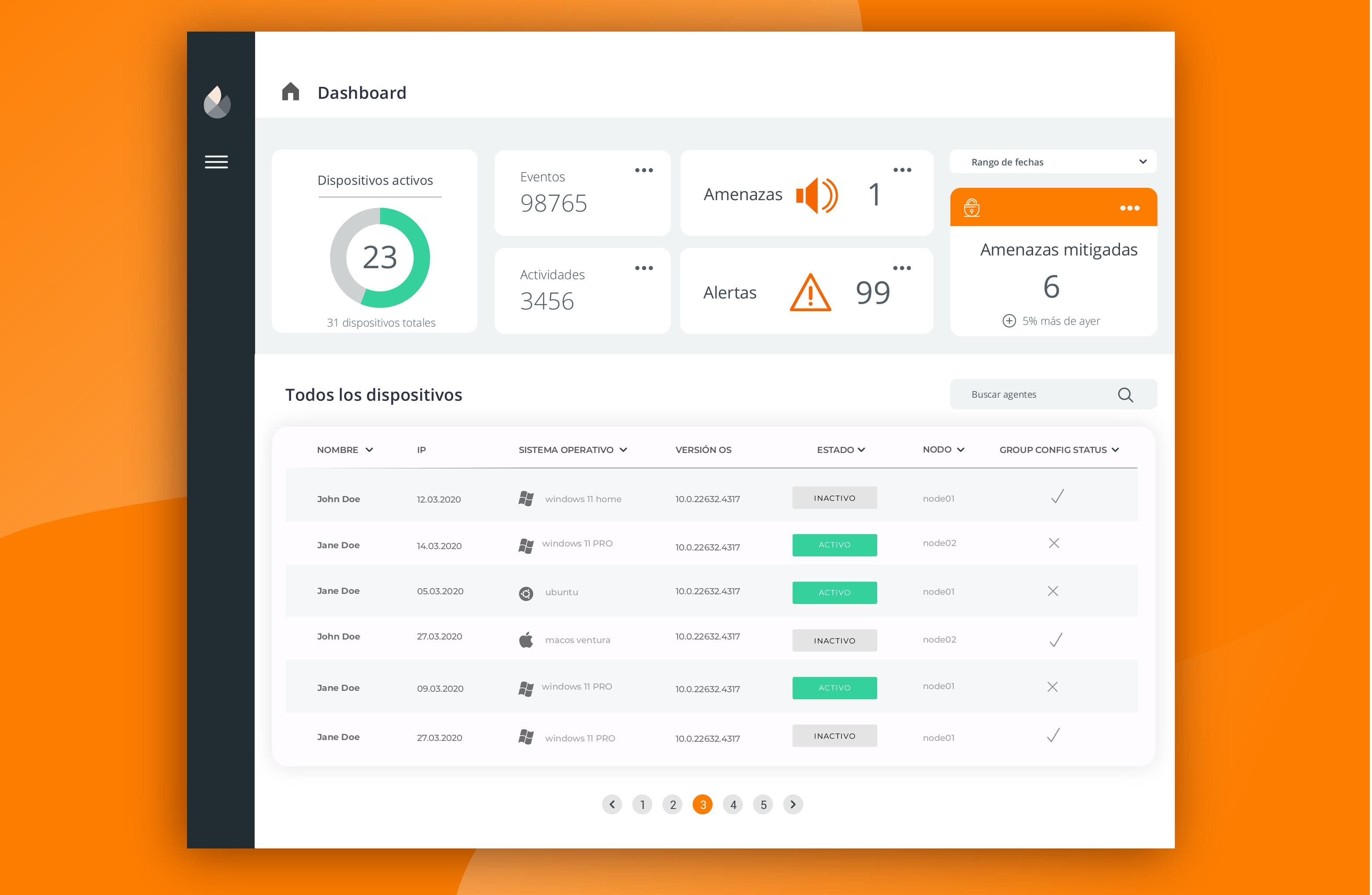Click the home icon beside Dashboard
Image resolution: width=1372 pixels, height=895 pixels.
[x=291, y=91]
